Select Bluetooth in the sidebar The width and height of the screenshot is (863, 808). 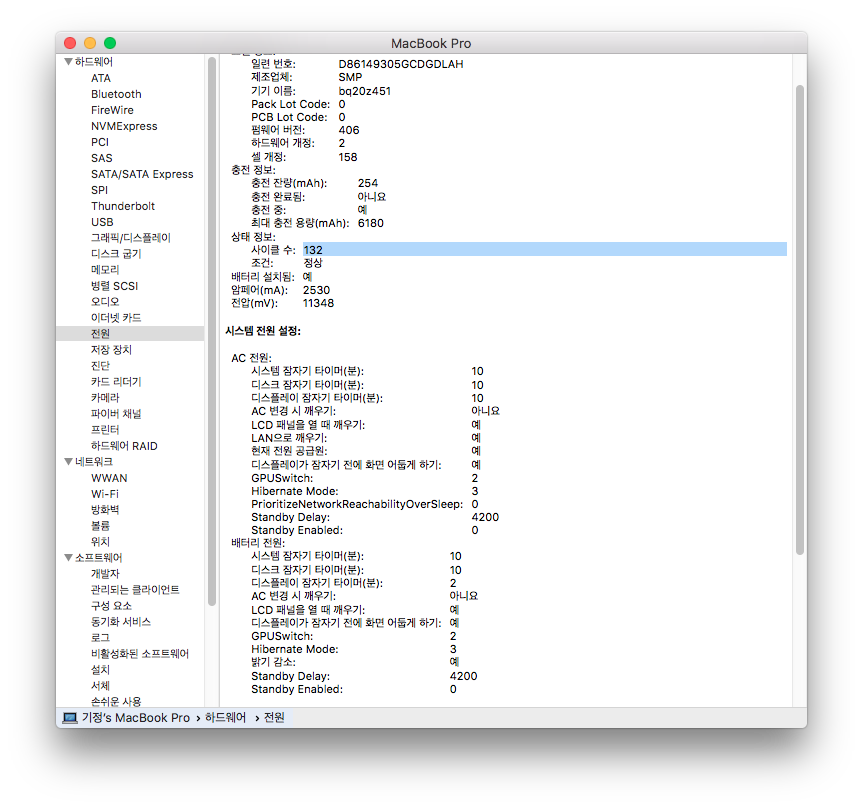[116, 94]
